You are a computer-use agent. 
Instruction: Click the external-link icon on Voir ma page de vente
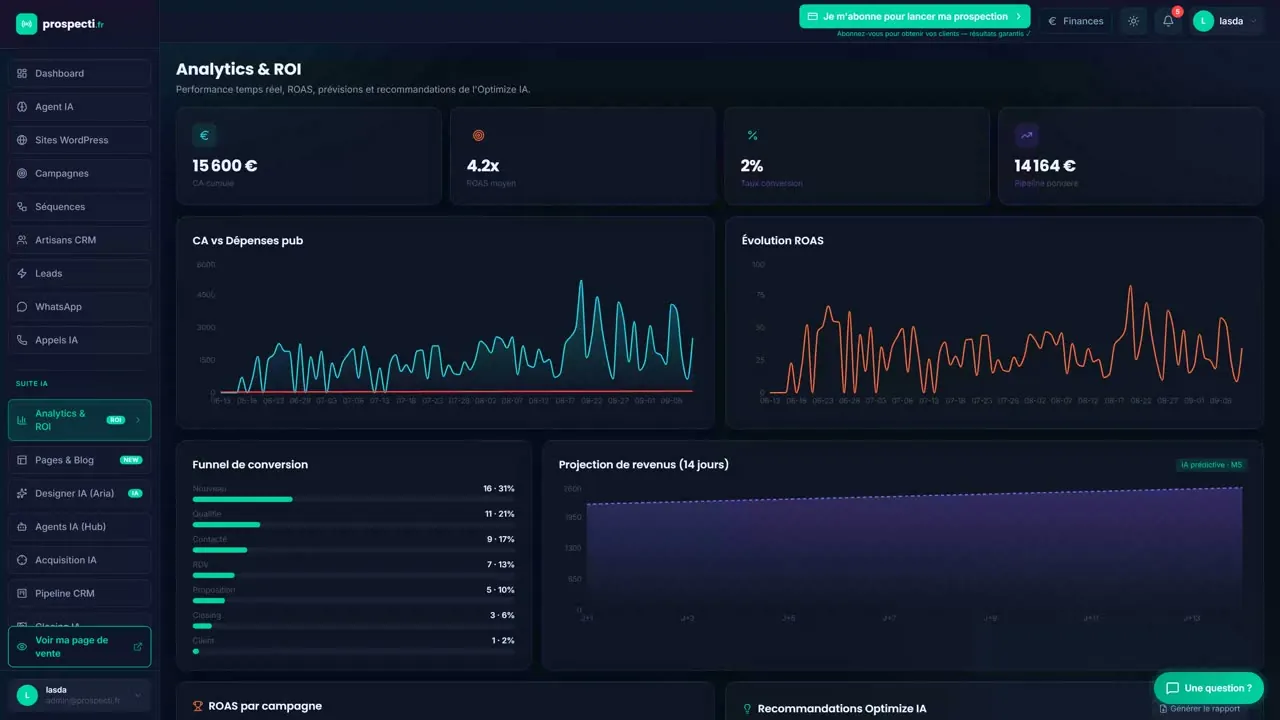[138, 647]
